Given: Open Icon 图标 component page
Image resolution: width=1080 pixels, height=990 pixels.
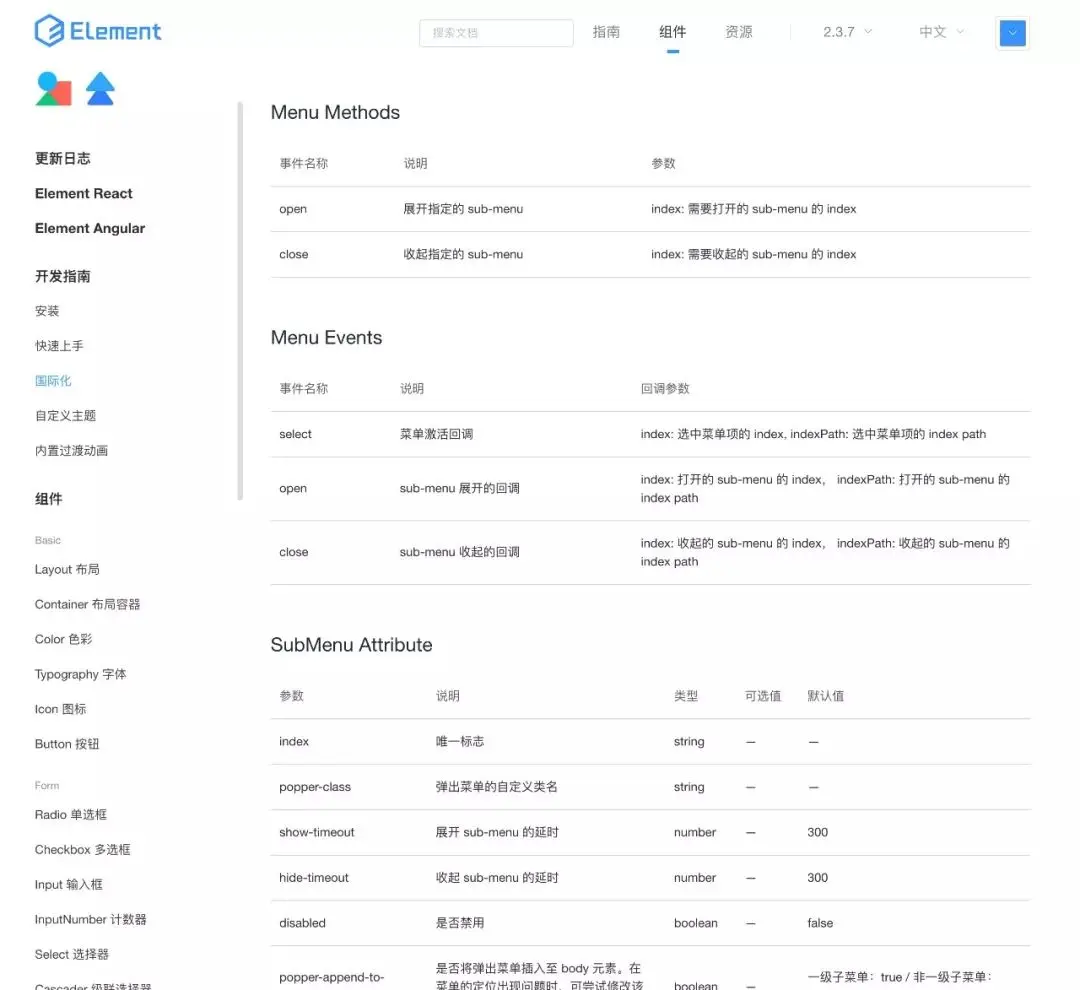Looking at the screenshot, I should [x=61, y=709].
